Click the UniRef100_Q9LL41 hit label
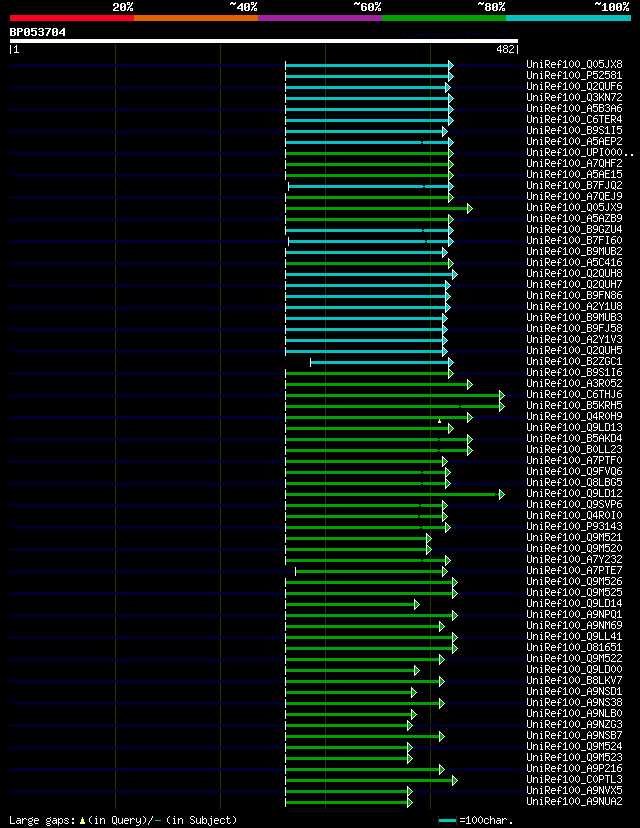The width and height of the screenshot is (640, 828). [x=574, y=637]
